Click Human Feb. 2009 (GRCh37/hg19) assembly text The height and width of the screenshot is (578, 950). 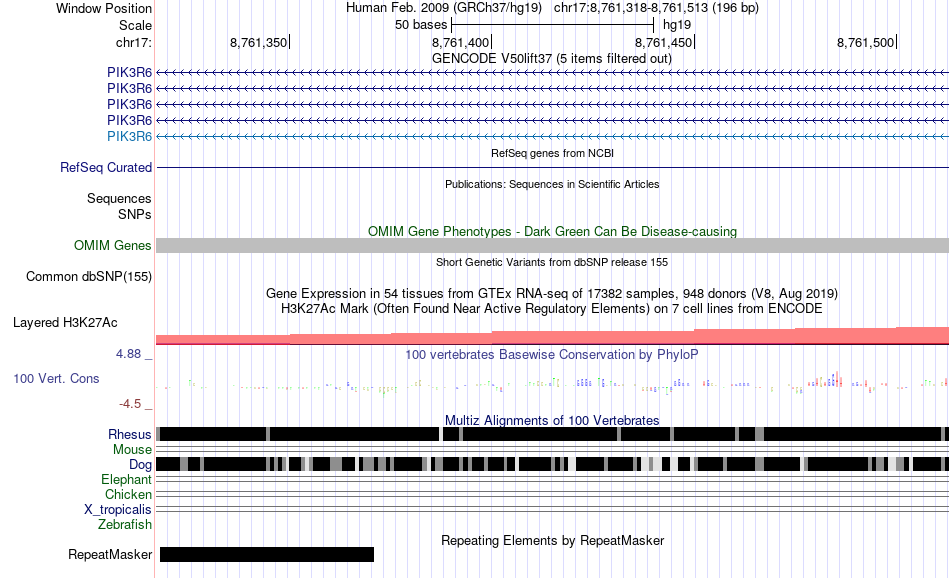[445, 8]
